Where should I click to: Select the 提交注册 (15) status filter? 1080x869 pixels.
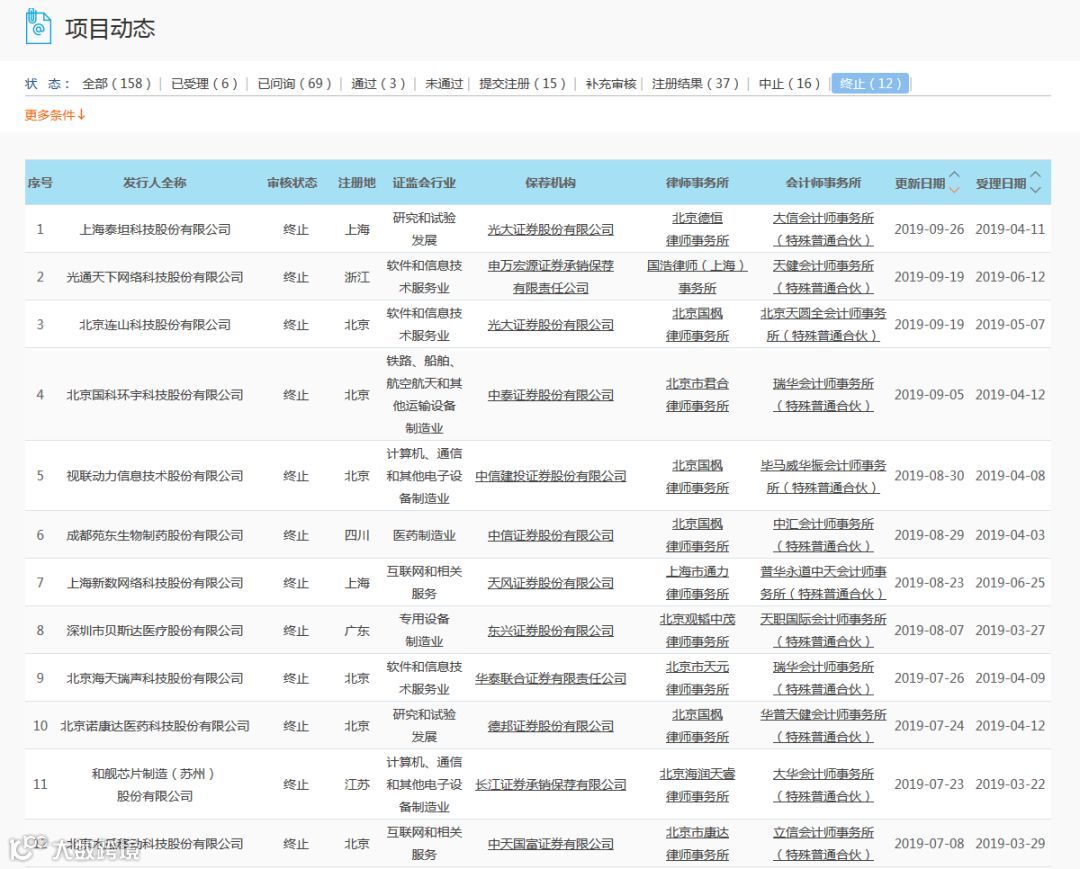pos(523,83)
